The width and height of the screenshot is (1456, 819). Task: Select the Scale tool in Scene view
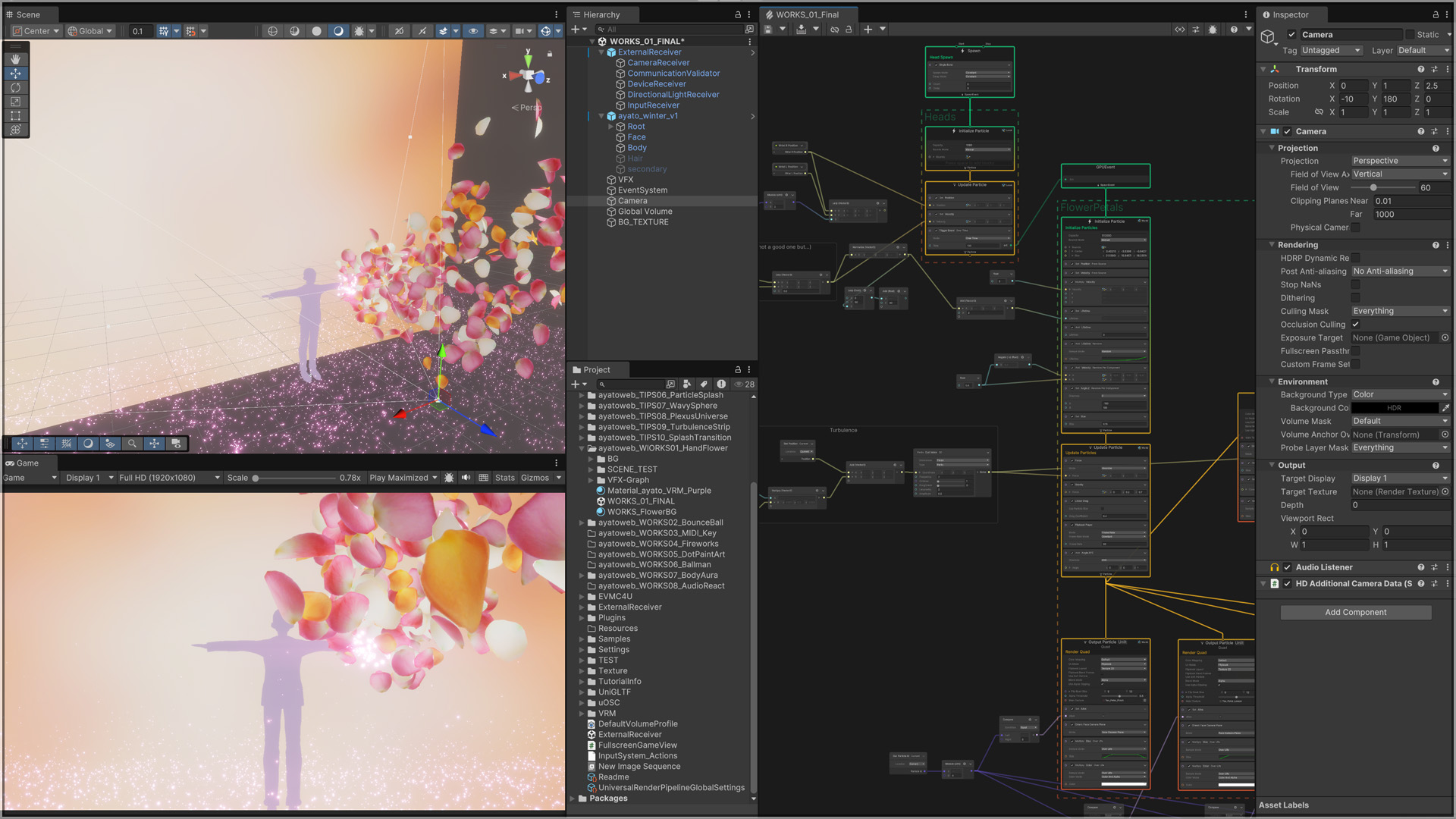click(x=15, y=102)
